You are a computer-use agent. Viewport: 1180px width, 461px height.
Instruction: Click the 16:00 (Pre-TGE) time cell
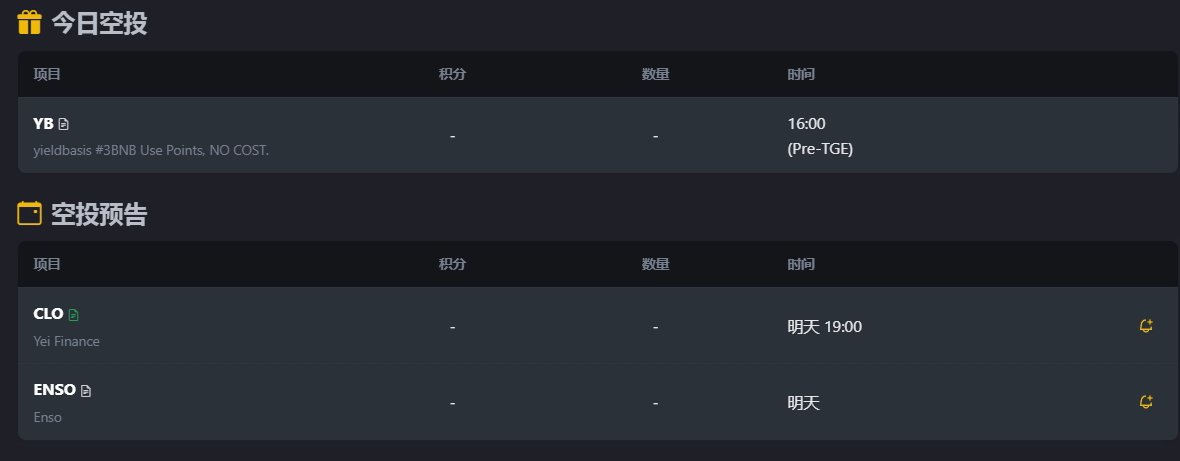coord(820,136)
